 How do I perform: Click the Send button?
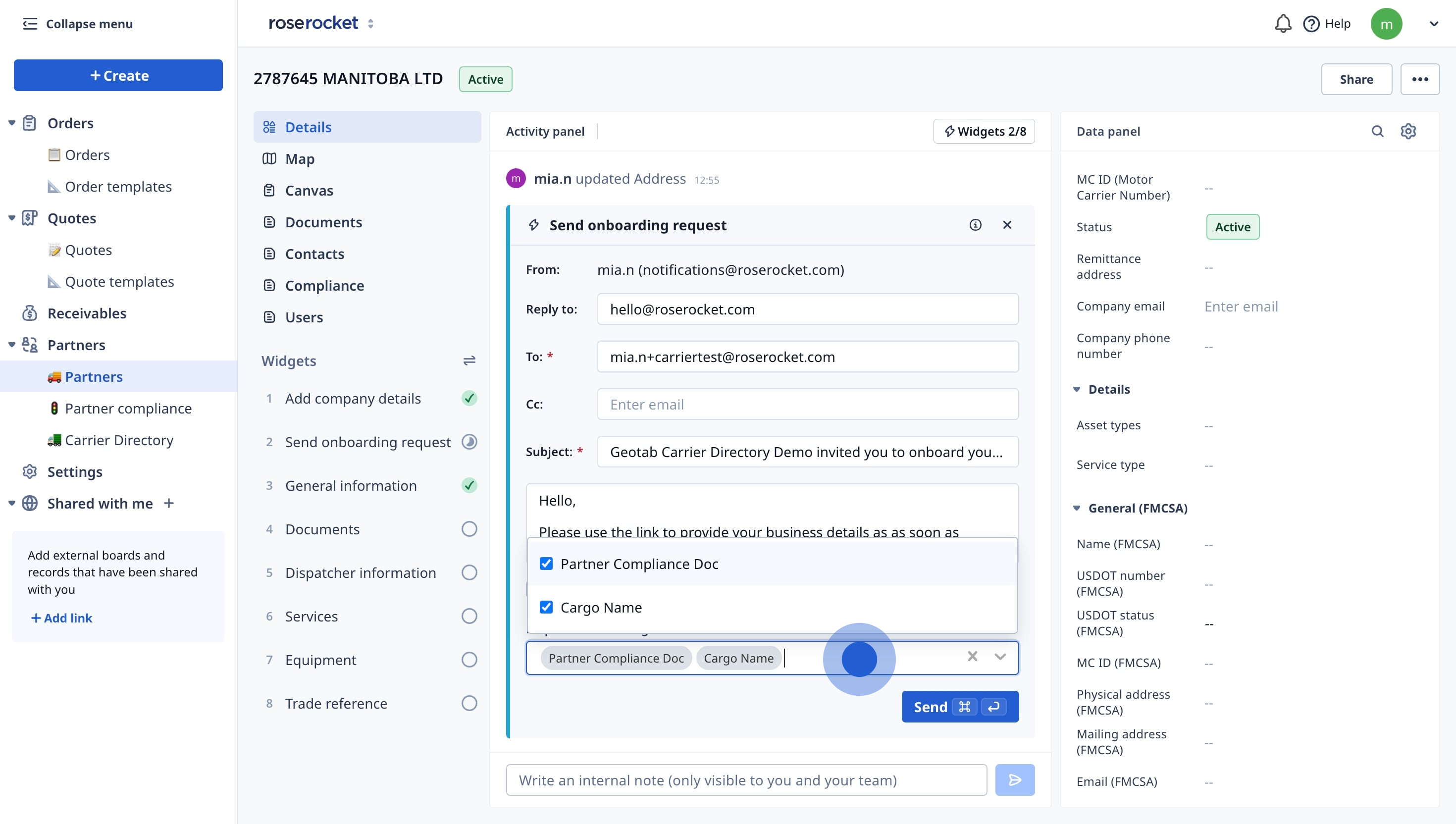[x=959, y=706]
